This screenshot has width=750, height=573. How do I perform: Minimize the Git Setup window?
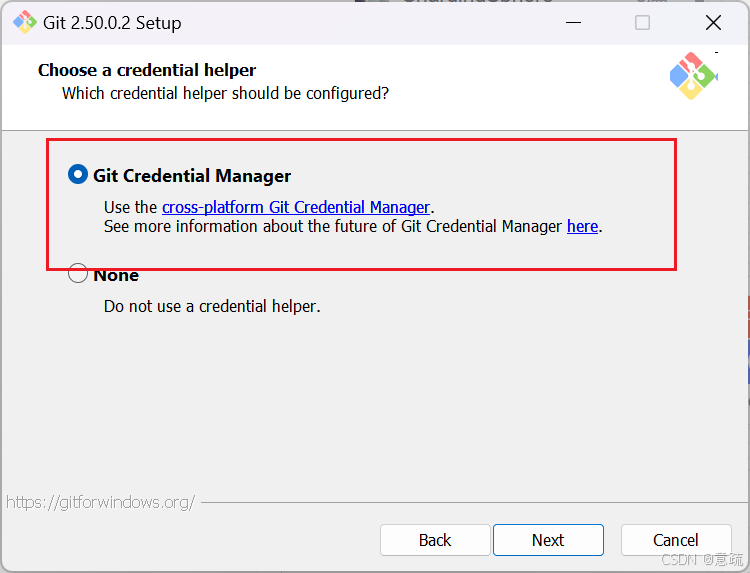click(x=572, y=22)
